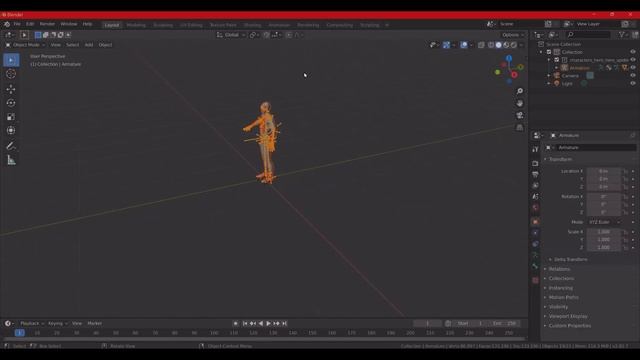
Task: Open the Object properties tab icon
Action: 536,222
